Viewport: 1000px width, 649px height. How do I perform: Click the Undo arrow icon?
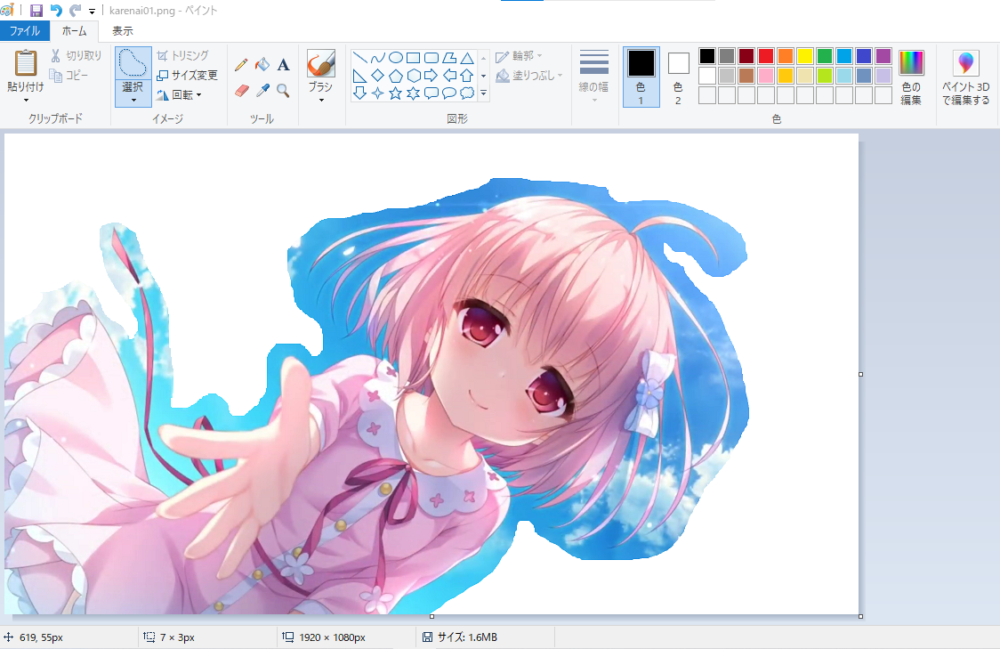click(x=56, y=10)
